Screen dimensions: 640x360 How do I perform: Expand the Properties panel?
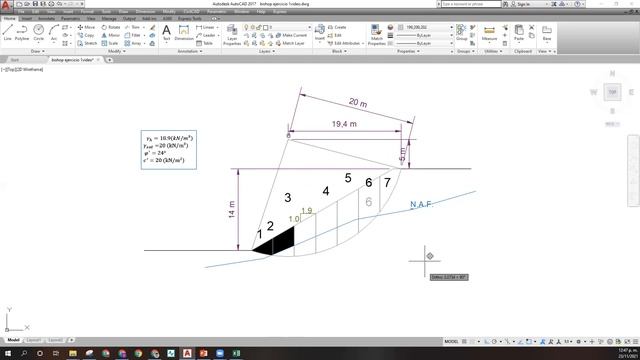[x=408, y=51]
